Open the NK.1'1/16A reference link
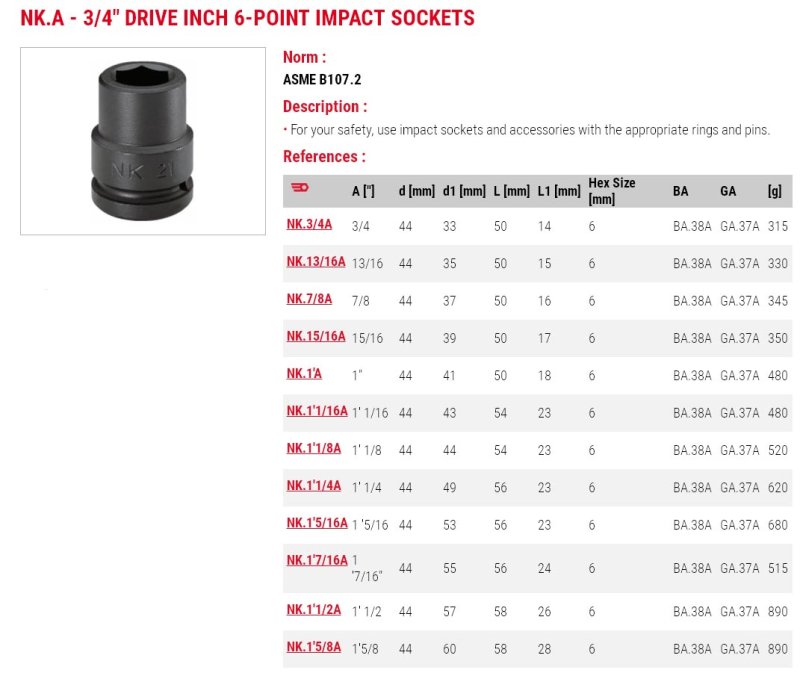Viewport: 800px width, 673px height. pos(317,411)
